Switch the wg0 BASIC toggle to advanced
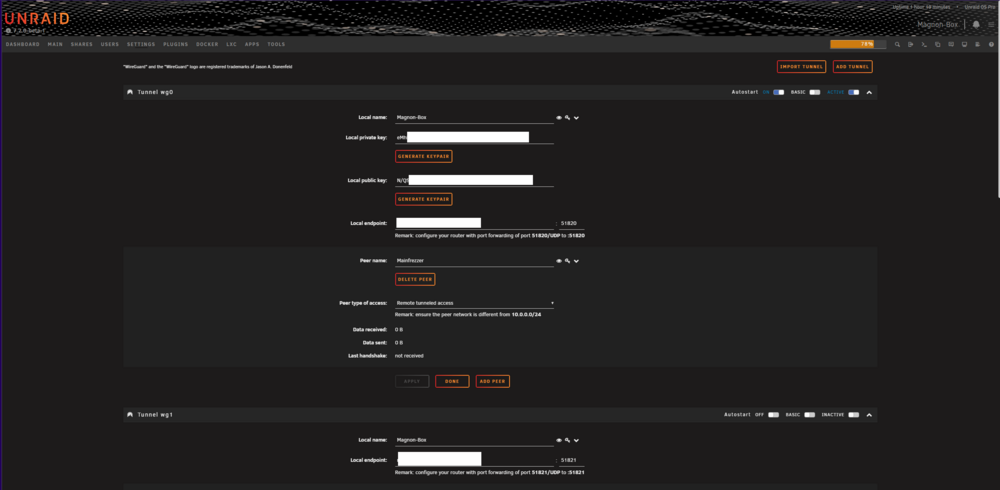This screenshot has height=490, width=1000. (x=814, y=92)
